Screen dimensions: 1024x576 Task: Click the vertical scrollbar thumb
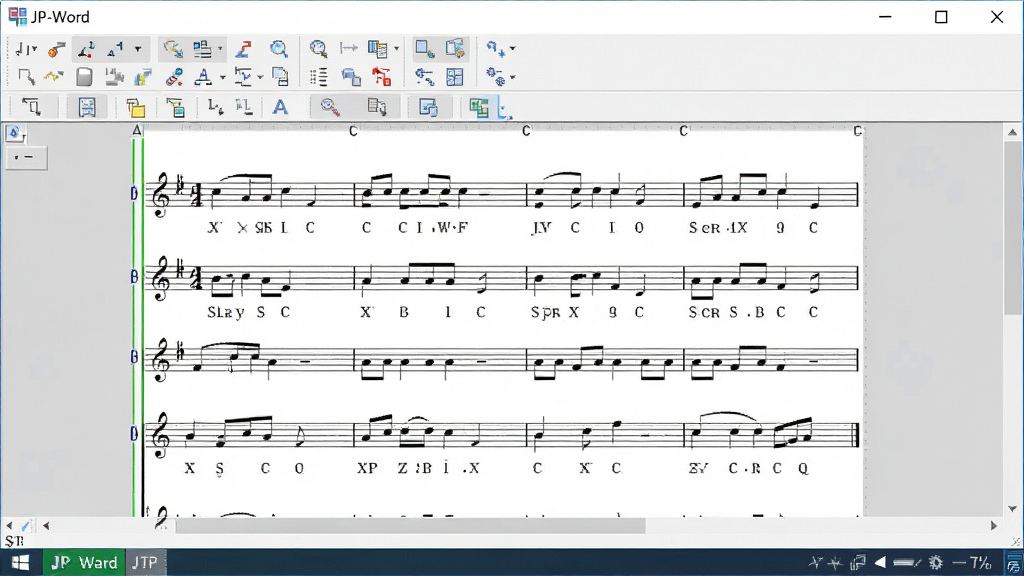click(1012, 227)
